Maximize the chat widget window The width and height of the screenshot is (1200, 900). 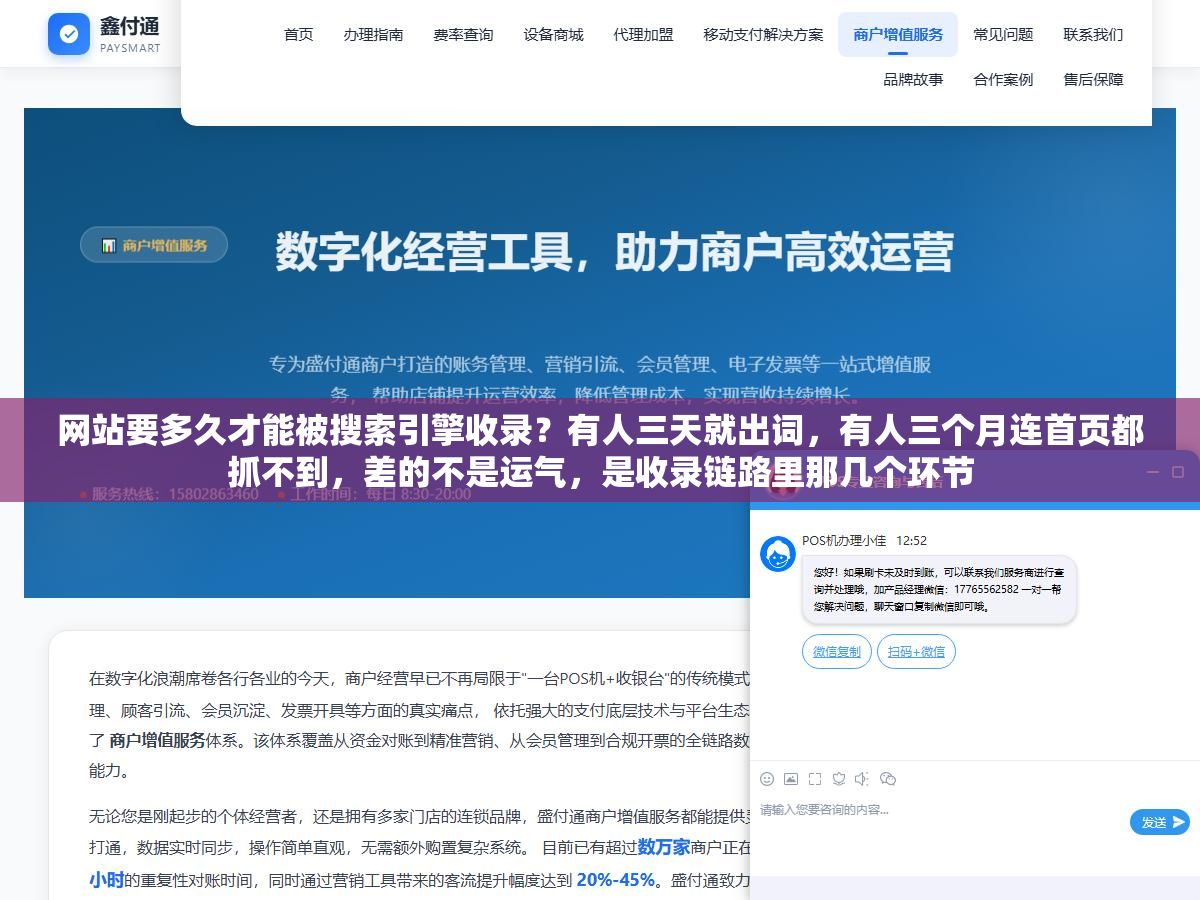point(1176,472)
